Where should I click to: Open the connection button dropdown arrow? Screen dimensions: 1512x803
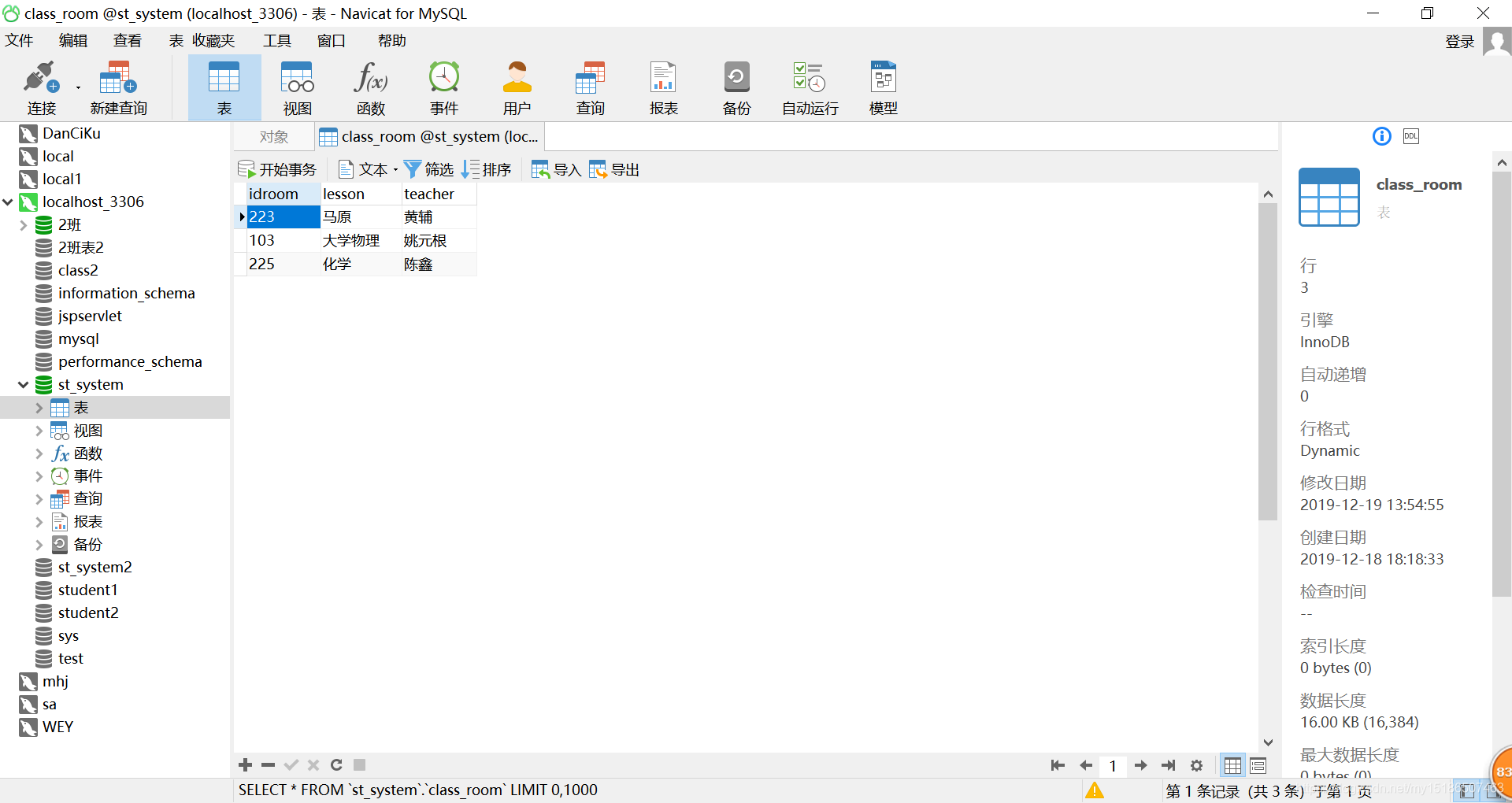[78, 87]
